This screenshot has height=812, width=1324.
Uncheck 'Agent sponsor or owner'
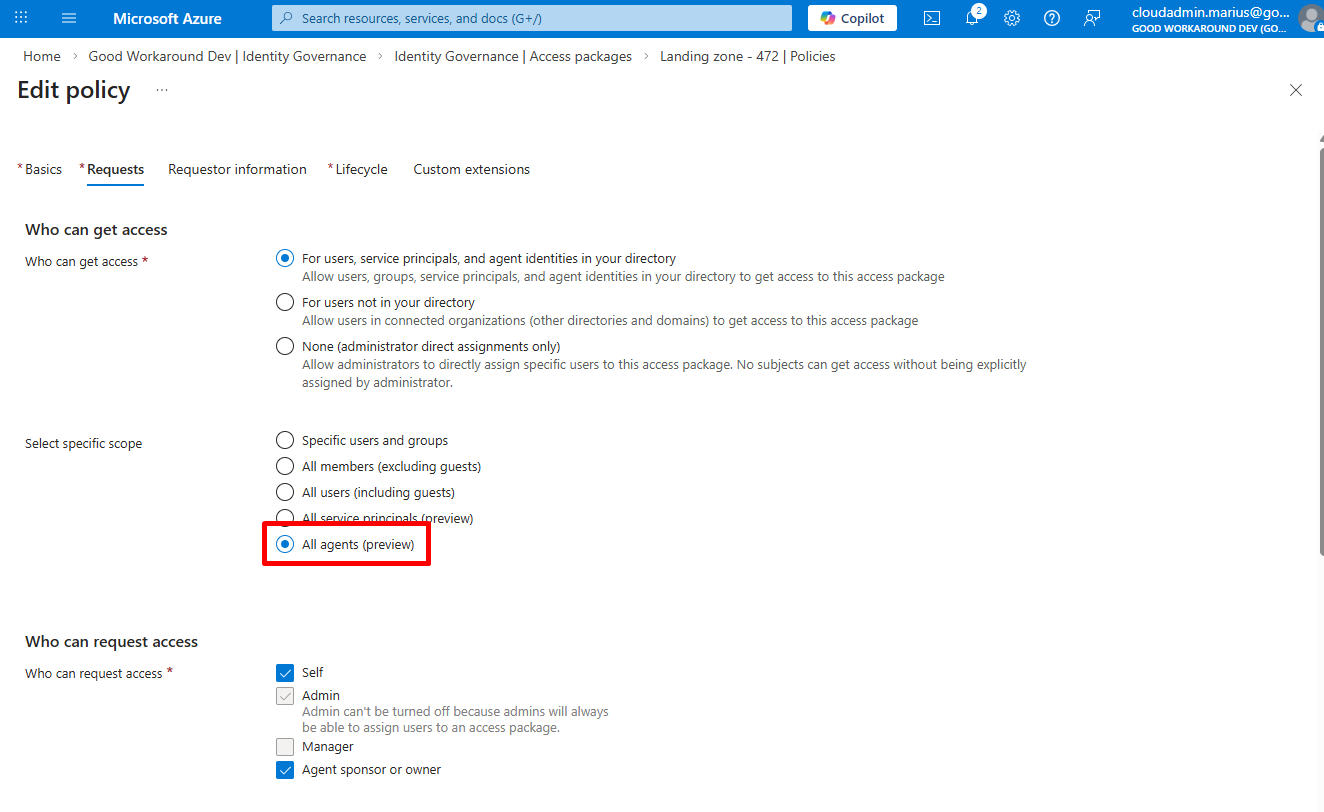pyautogui.click(x=285, y=770)
